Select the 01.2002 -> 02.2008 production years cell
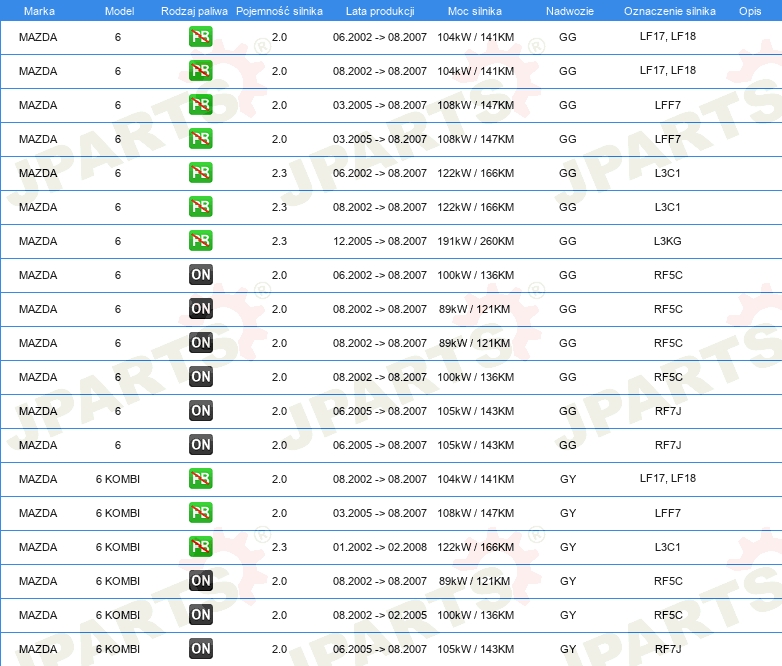This screenshot has width=782, height=666. click(x=379, y=547)
